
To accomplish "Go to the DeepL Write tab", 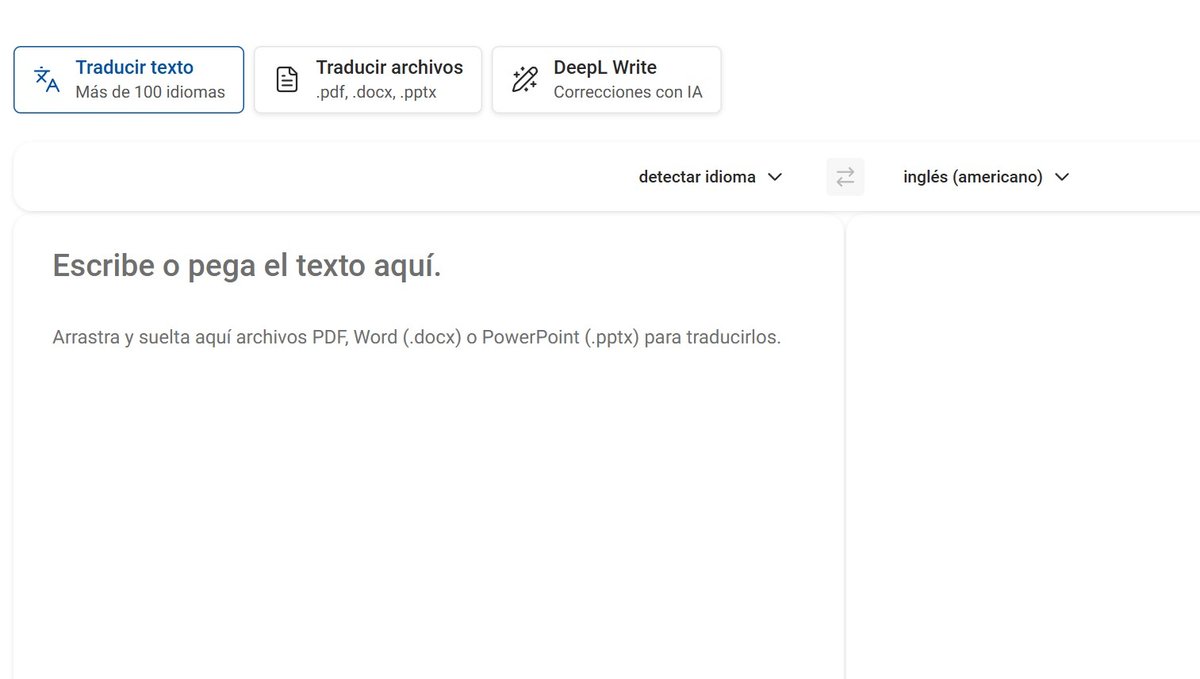I will point(605,68).
